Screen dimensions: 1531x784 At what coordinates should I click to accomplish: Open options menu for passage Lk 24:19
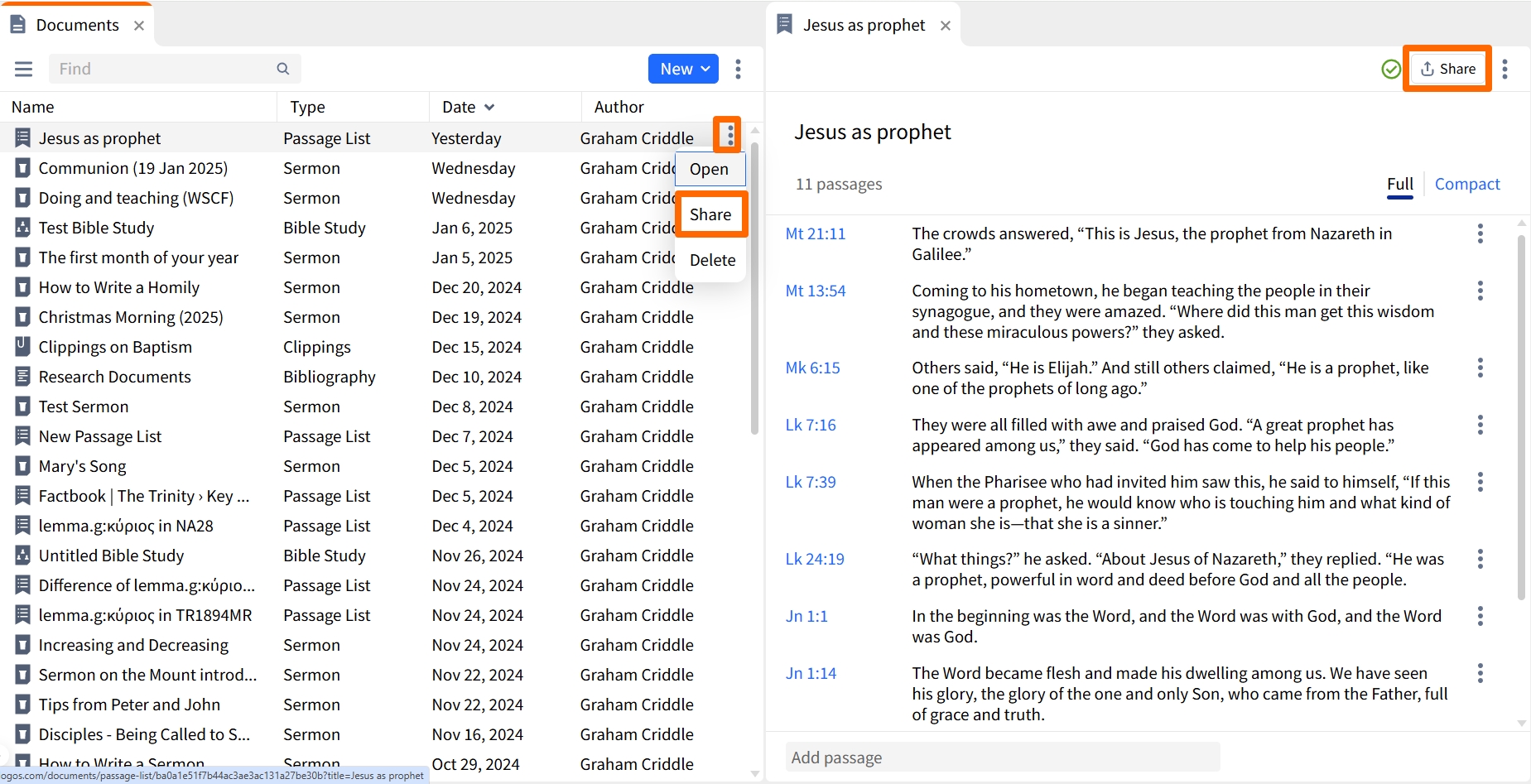tap(1480, 559)
